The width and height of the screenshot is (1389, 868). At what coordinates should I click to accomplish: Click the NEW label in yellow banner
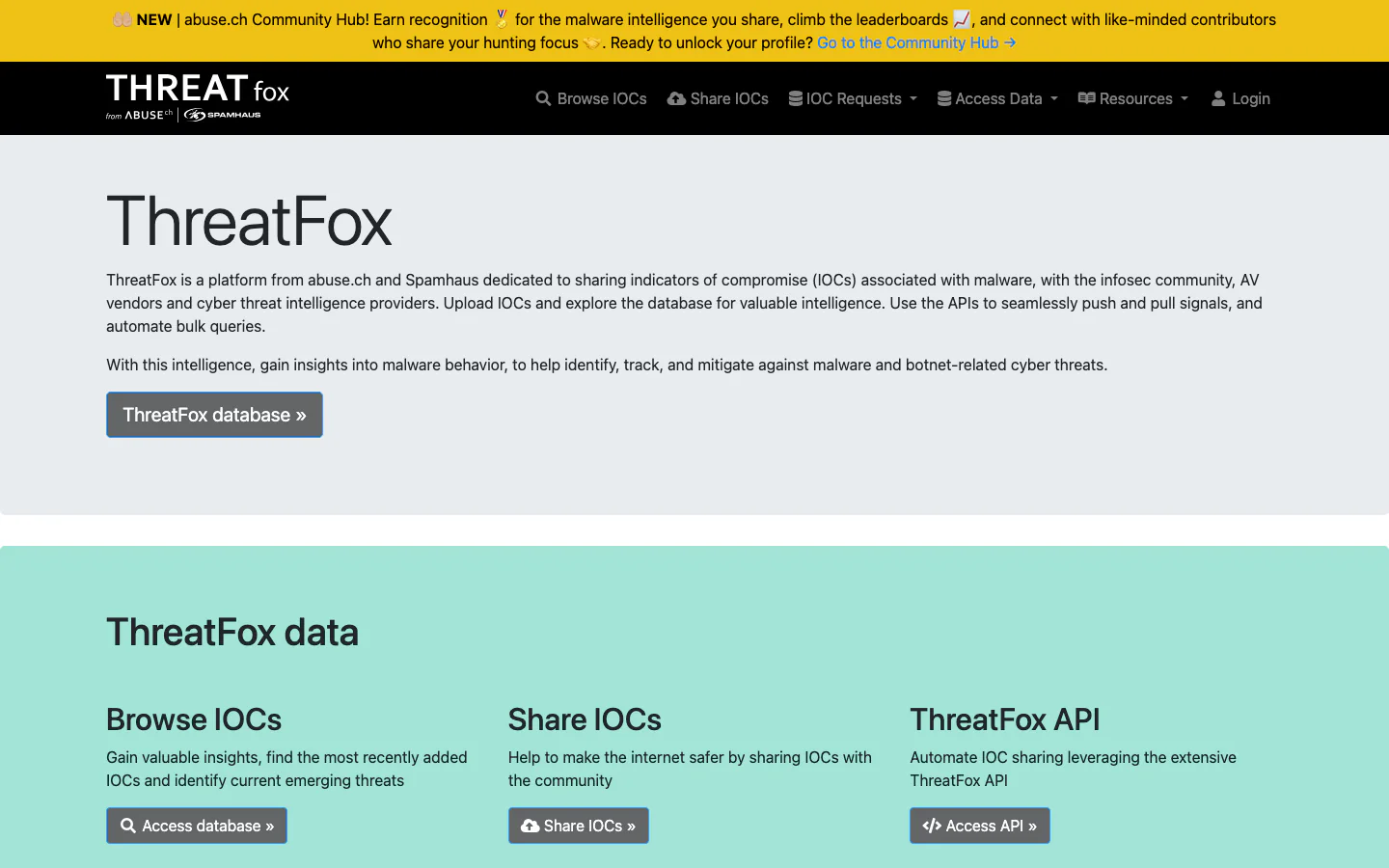pos(154,19)
